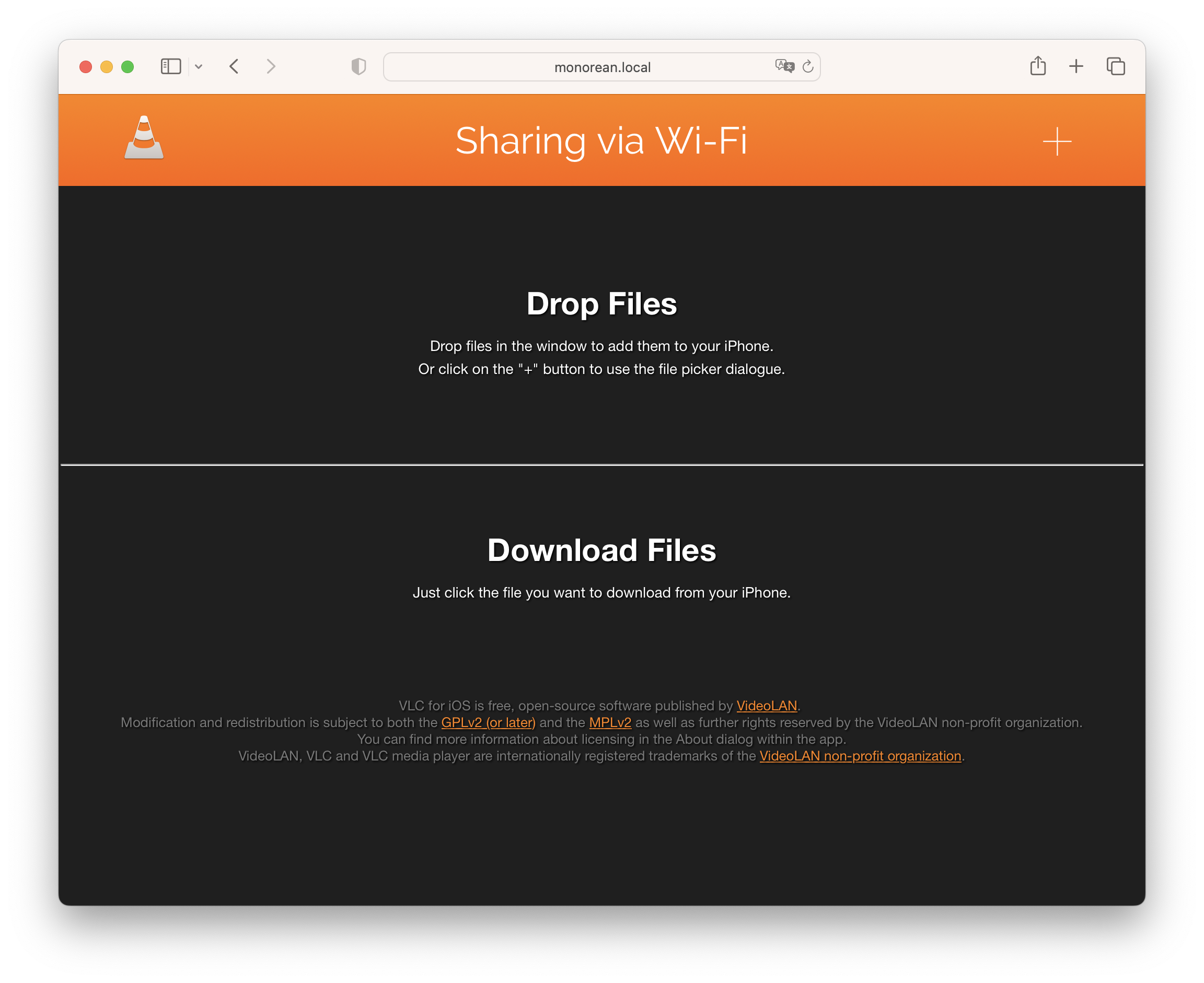Click the VLC cone logo
The height and width of the screenshot is (983, 1204).
click(x=144, y=137)
